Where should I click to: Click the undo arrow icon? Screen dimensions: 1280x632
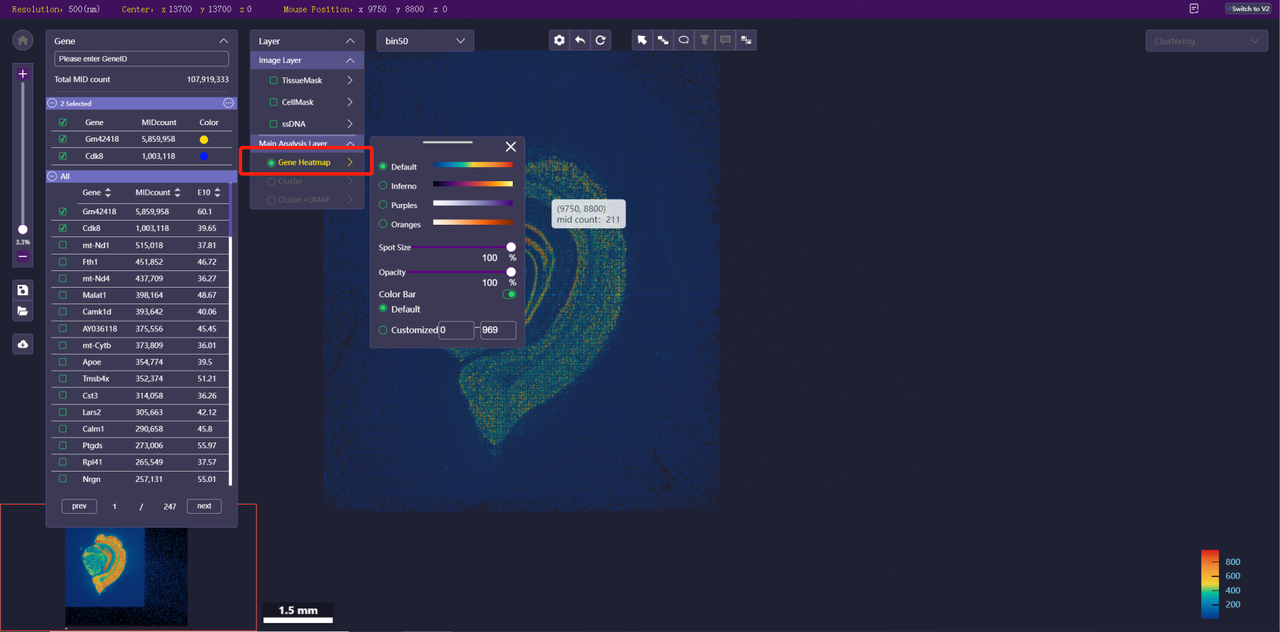click(580, 41)
